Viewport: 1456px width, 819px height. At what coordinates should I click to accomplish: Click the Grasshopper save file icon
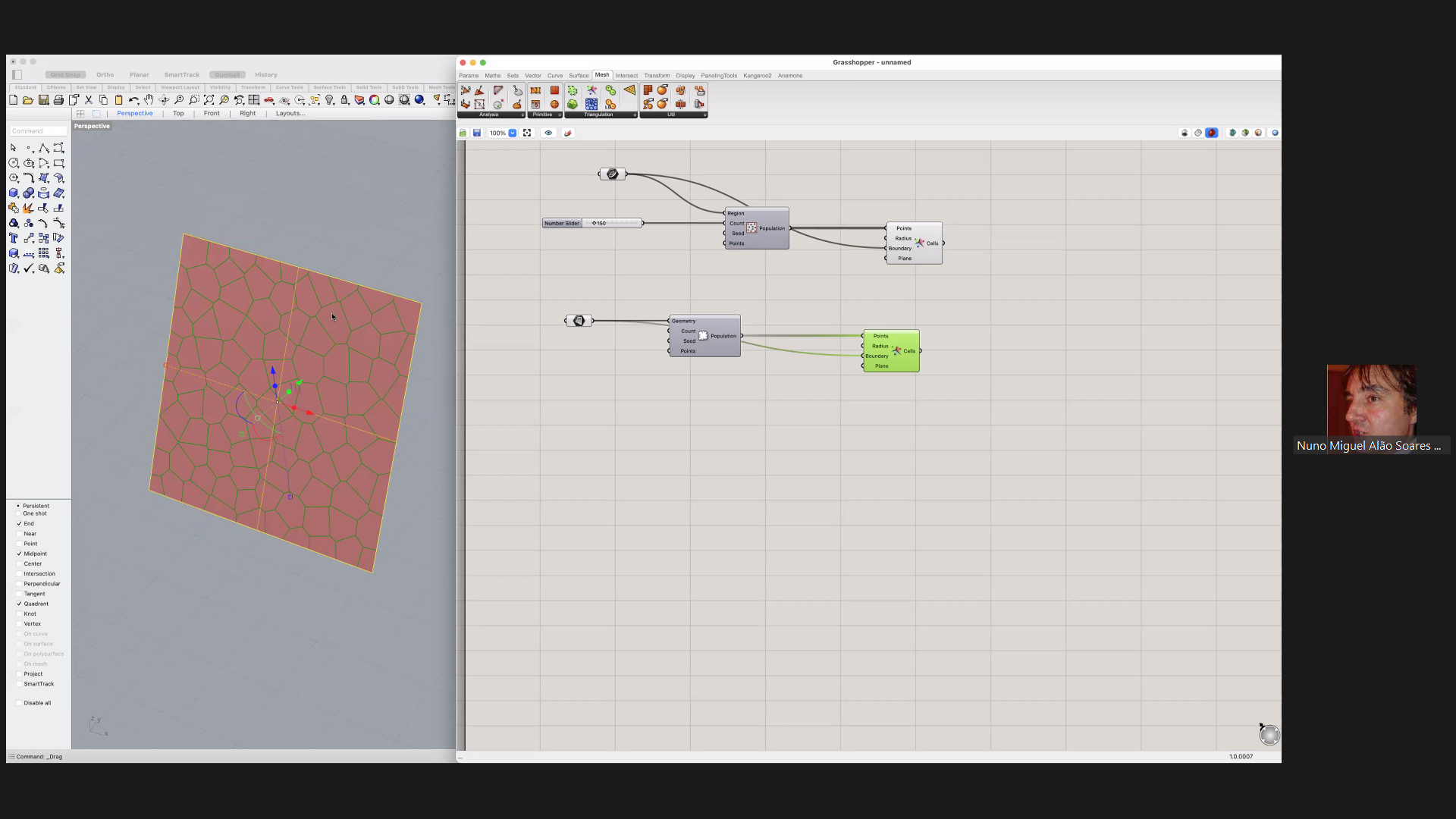(x=477, y=133)
